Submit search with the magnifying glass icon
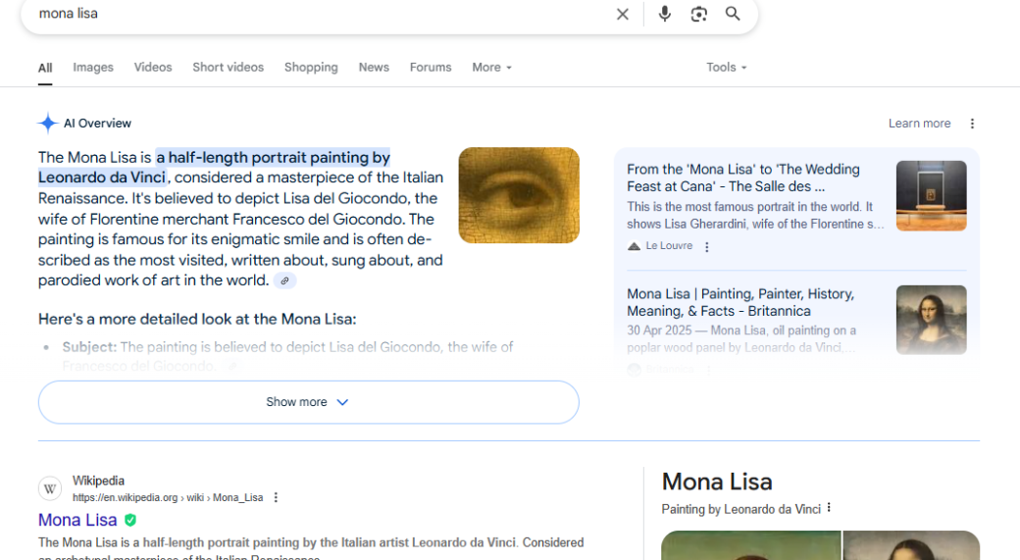This screenshot has height=560, width=1020. tap(732, 14)
